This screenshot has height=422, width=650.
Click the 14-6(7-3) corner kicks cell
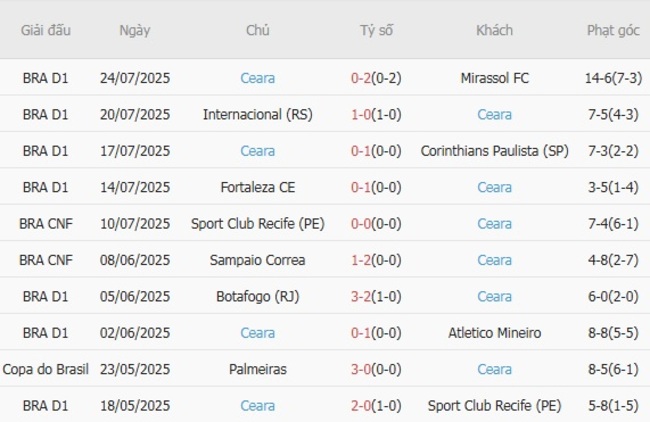pos(613,78)
